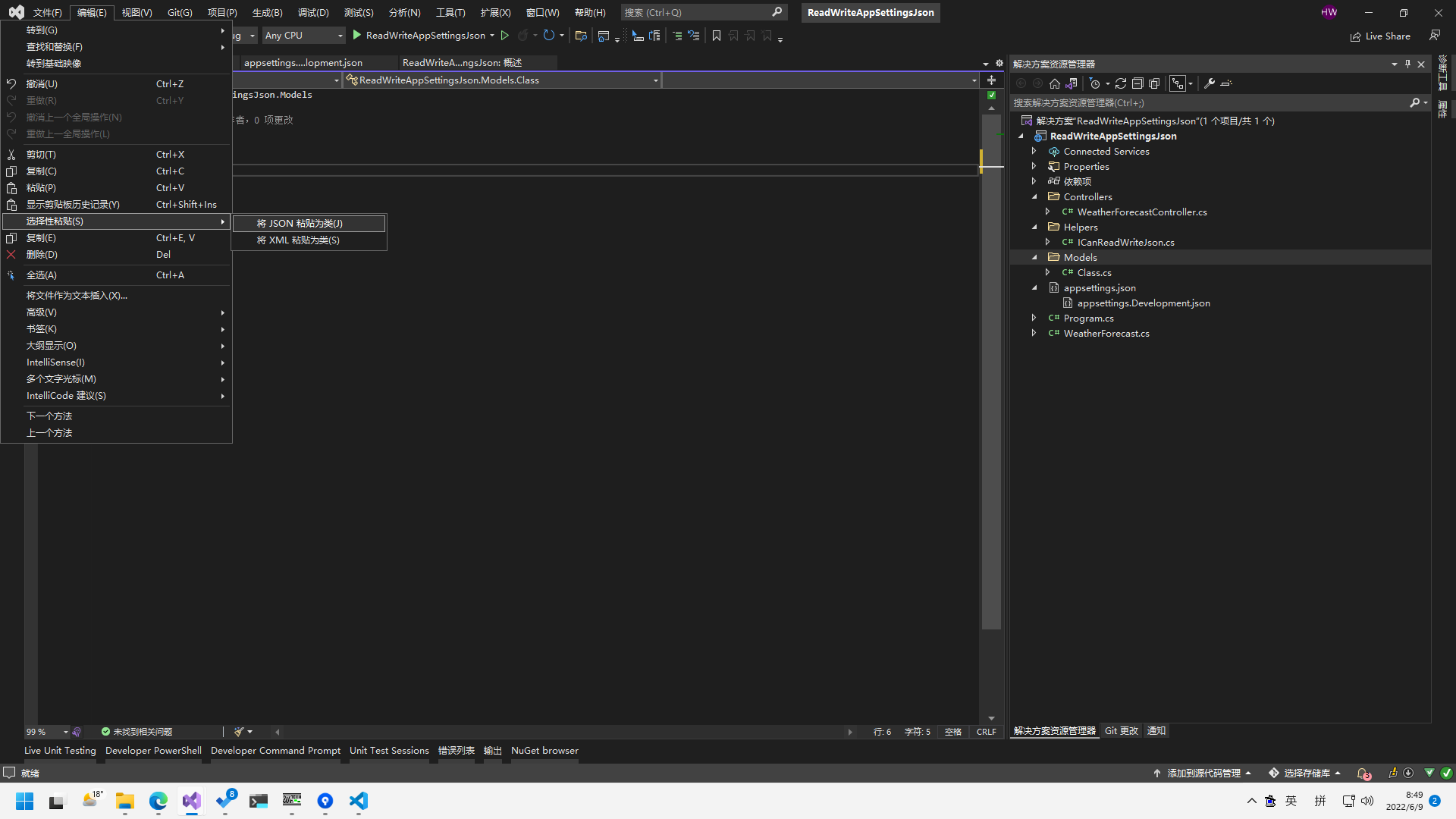This screenshot has width=1456, height=819.
Task: Expand the Program.cs tree node
Action: 1034,318
